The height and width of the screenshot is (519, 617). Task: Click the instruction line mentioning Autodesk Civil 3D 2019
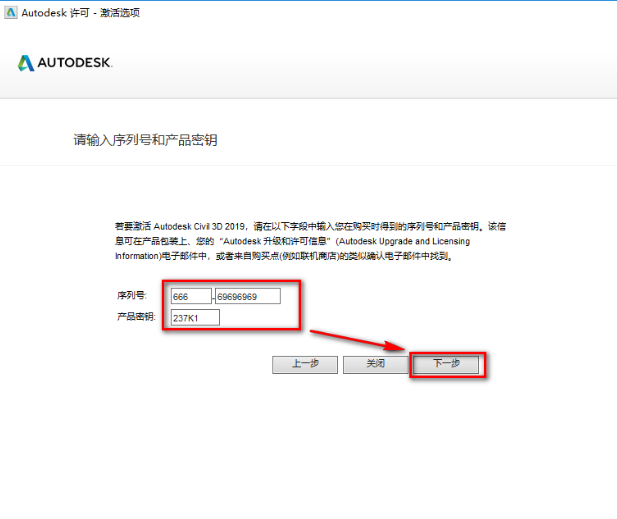(x=310, y=226)
